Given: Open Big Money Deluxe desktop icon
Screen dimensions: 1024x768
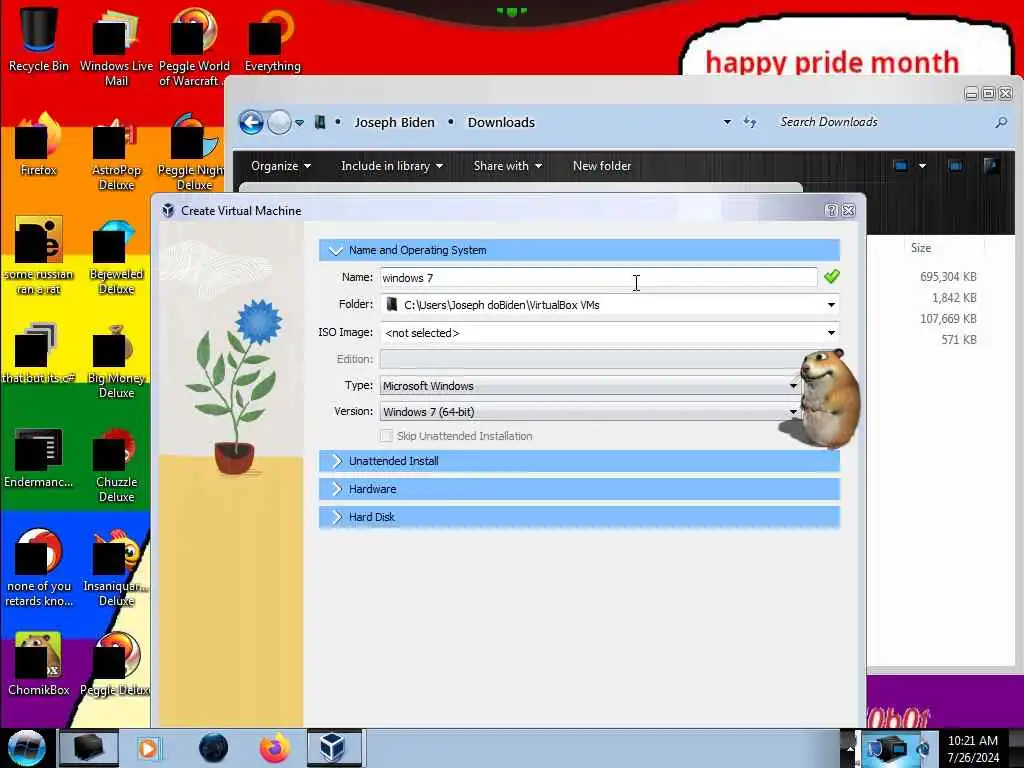Looking at the screenshot, I should (x=116, y=360).
